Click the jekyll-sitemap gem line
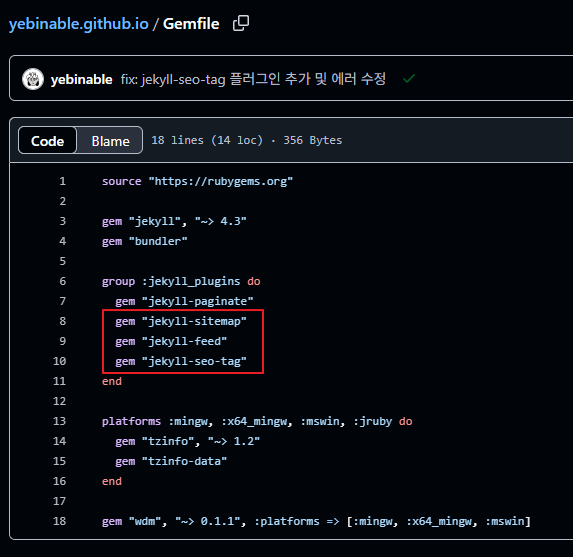Image resolution: width=573 pixels, height=557 pixels. [x=181, y=321]
